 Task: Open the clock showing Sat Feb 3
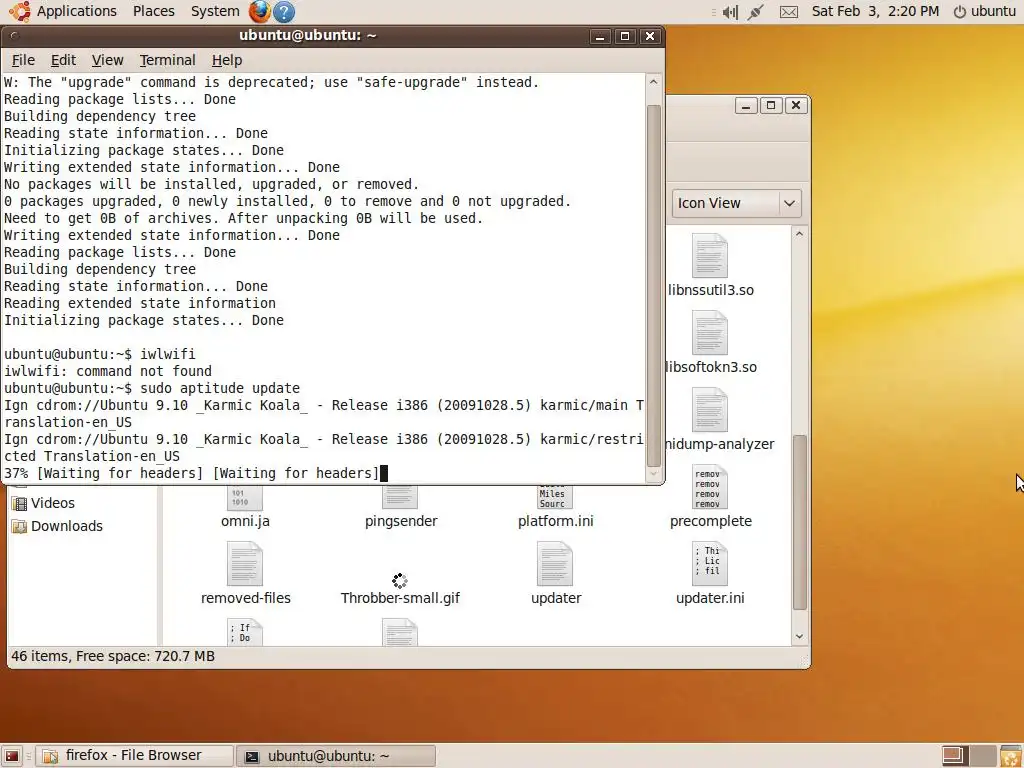[875, 11]
